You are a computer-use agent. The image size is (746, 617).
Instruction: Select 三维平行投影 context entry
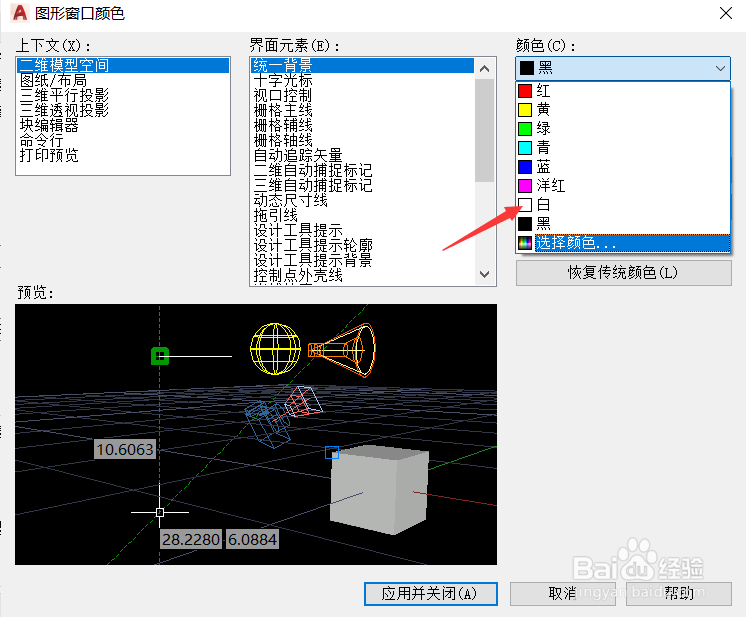(x=123, y=95)
